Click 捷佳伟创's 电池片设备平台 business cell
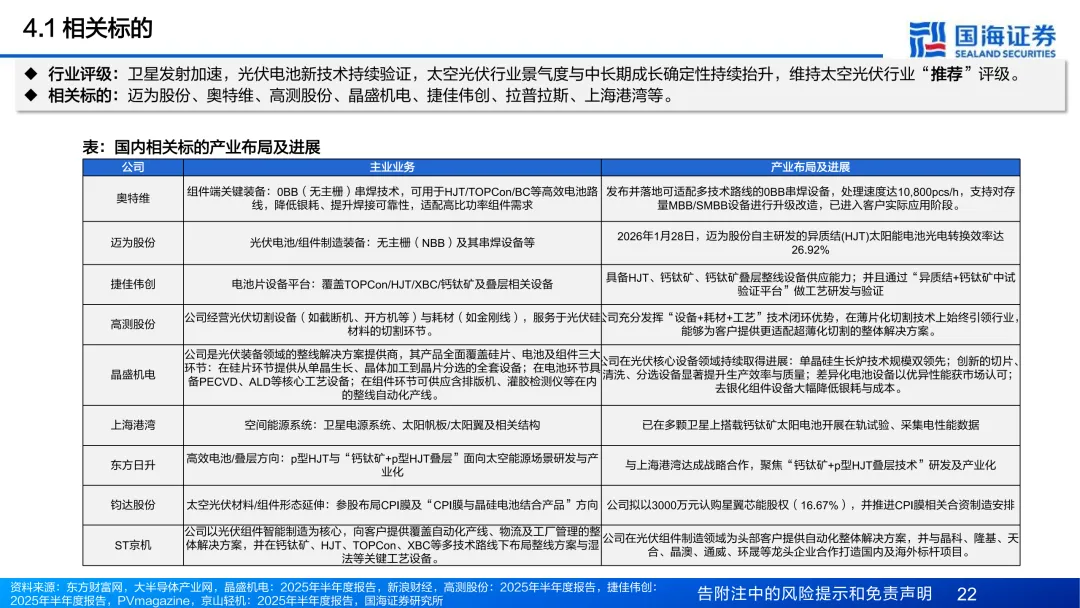The image size is (1080, 608). pos(392,284)
